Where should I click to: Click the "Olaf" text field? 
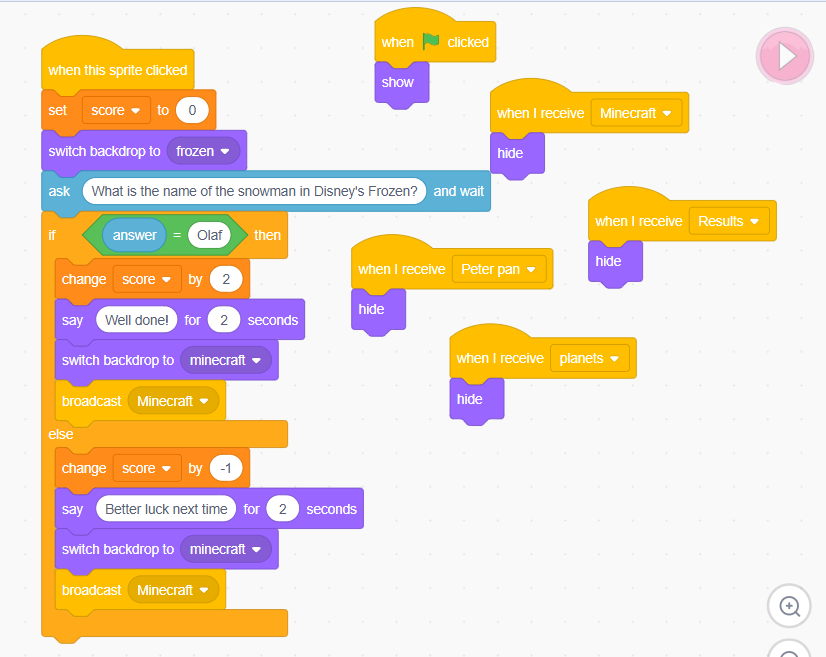[x=209, y=235]
